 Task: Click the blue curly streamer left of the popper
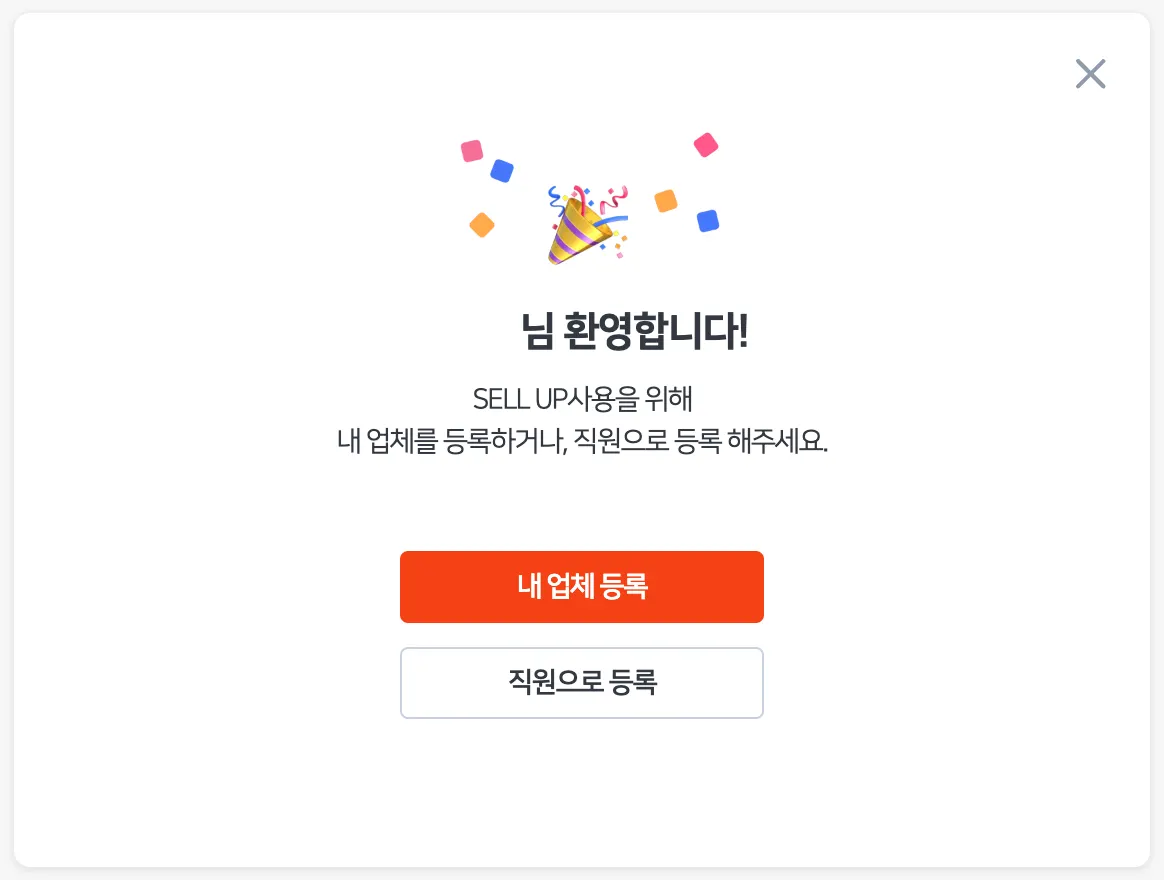pos(553,198)
